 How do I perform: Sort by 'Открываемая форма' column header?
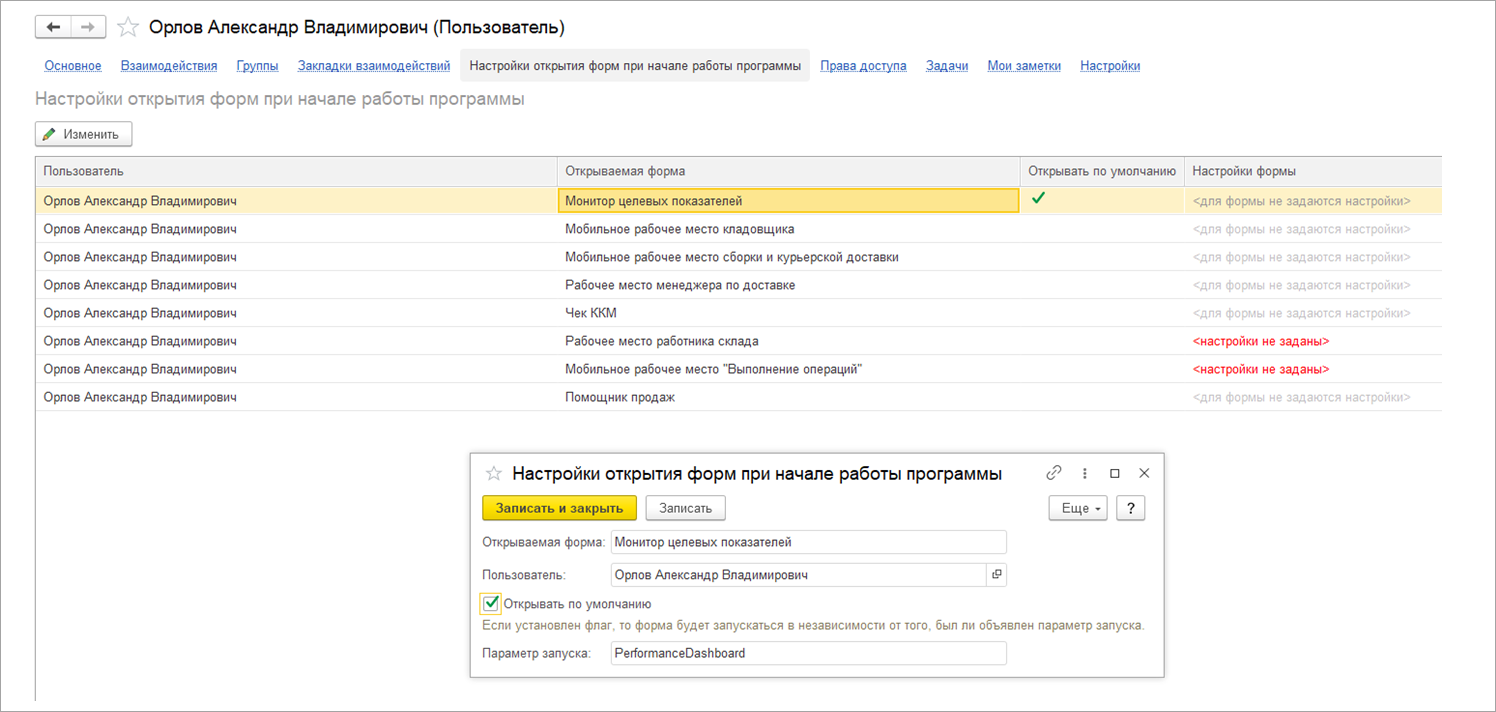(786, 171)
